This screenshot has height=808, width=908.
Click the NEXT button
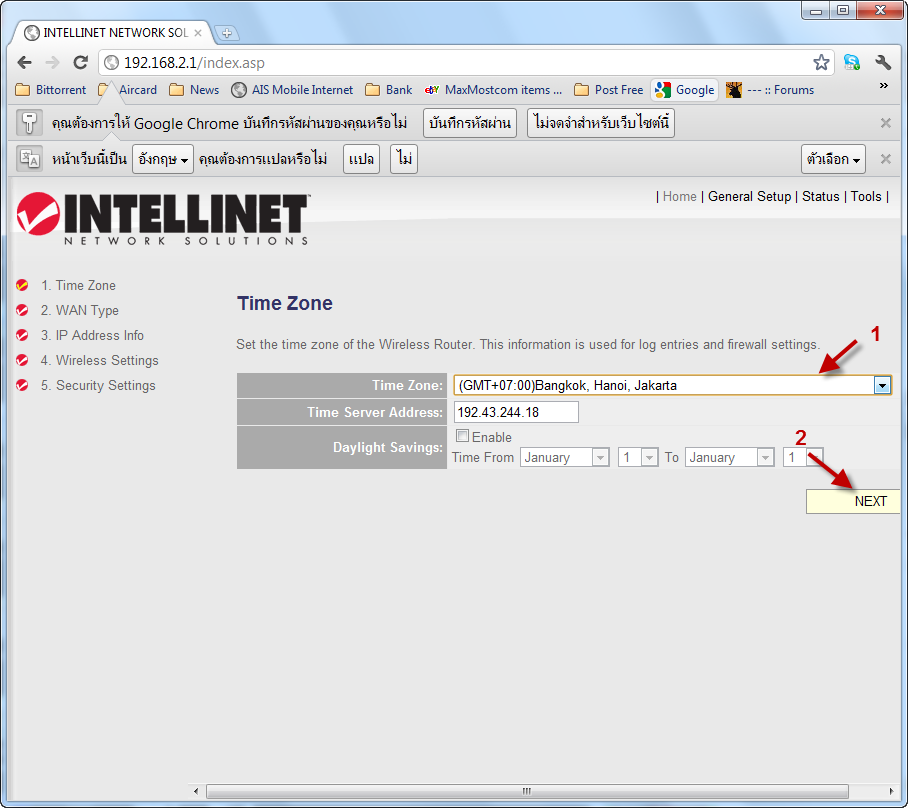(854, 501)
